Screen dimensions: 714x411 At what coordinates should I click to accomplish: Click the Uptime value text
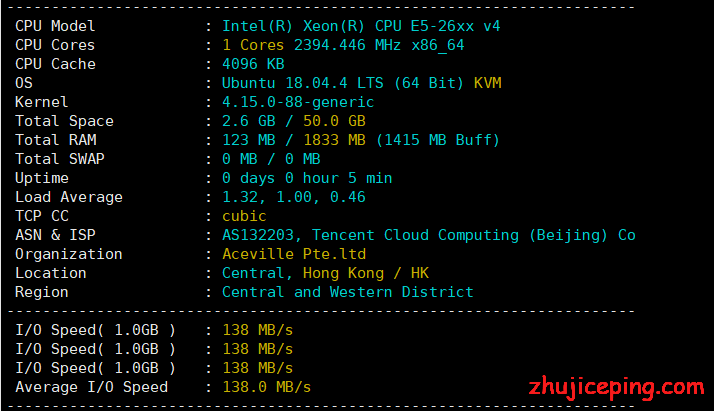click(307, 178)
